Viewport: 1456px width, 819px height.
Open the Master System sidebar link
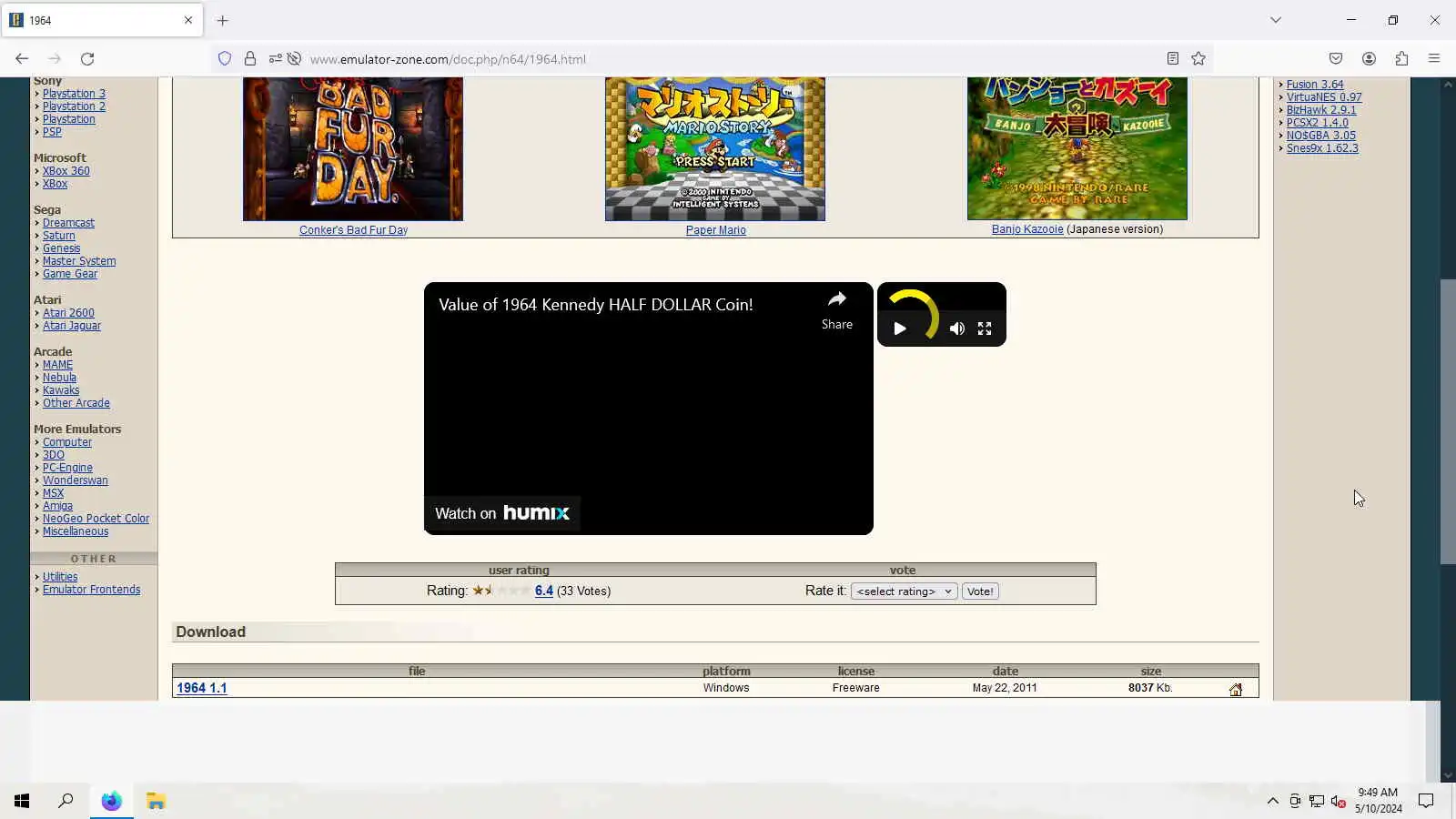point(79,261)
